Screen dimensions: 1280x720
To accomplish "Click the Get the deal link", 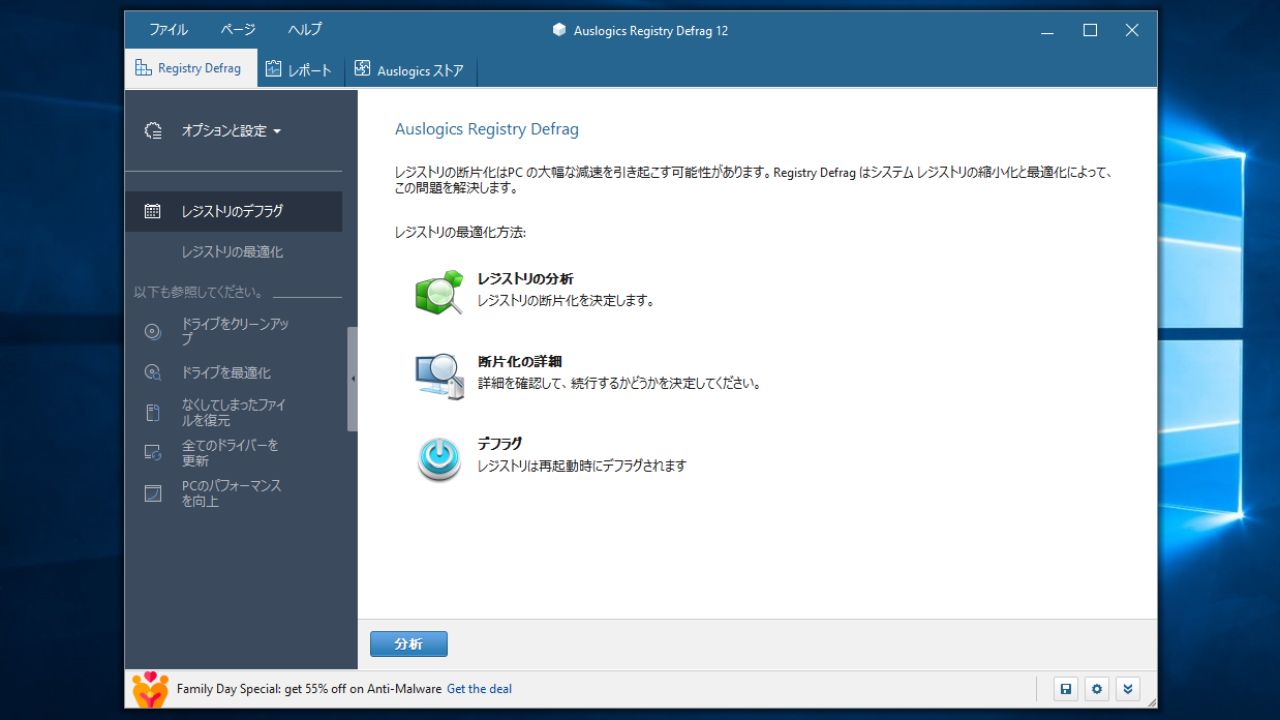I will (x=479, y=689).
